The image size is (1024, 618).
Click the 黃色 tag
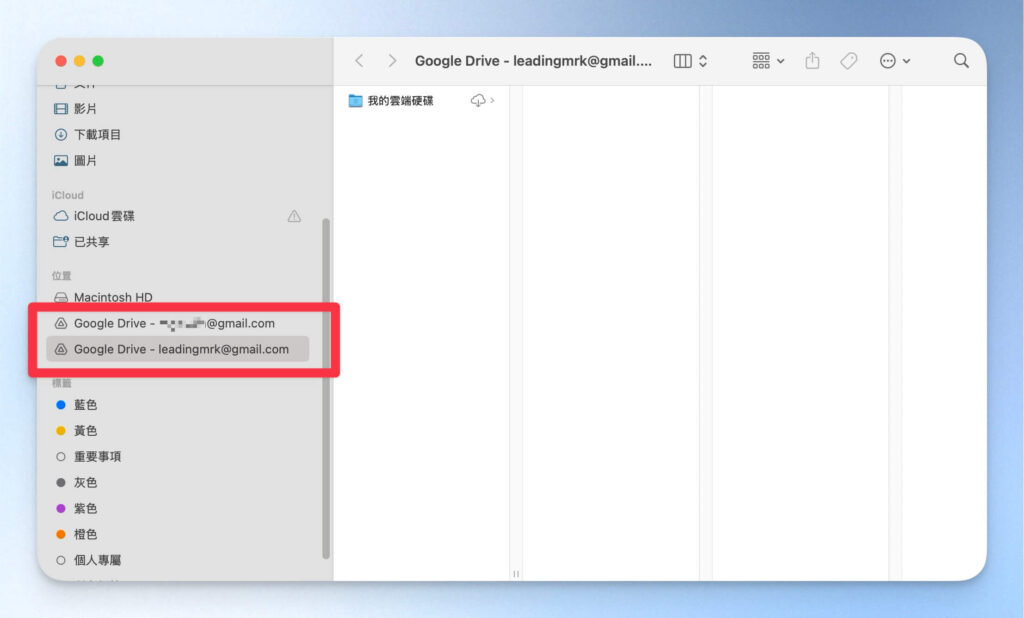pyautogui.click(x=176, y=431)
